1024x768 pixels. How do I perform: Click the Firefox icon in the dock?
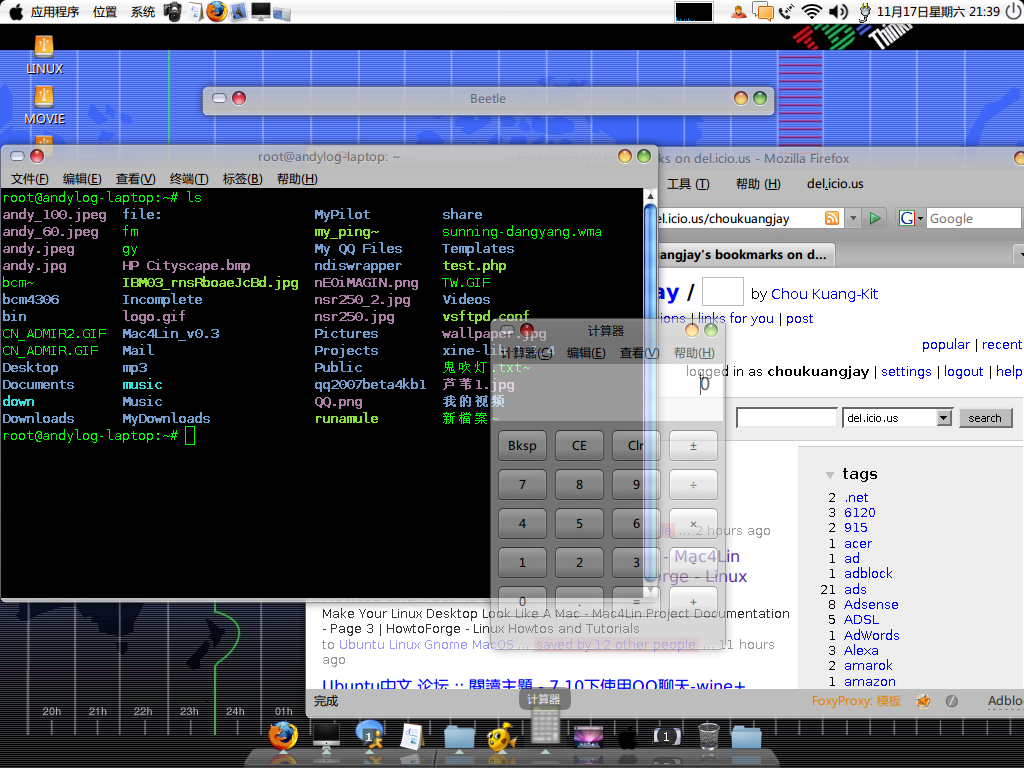(283, 735)
